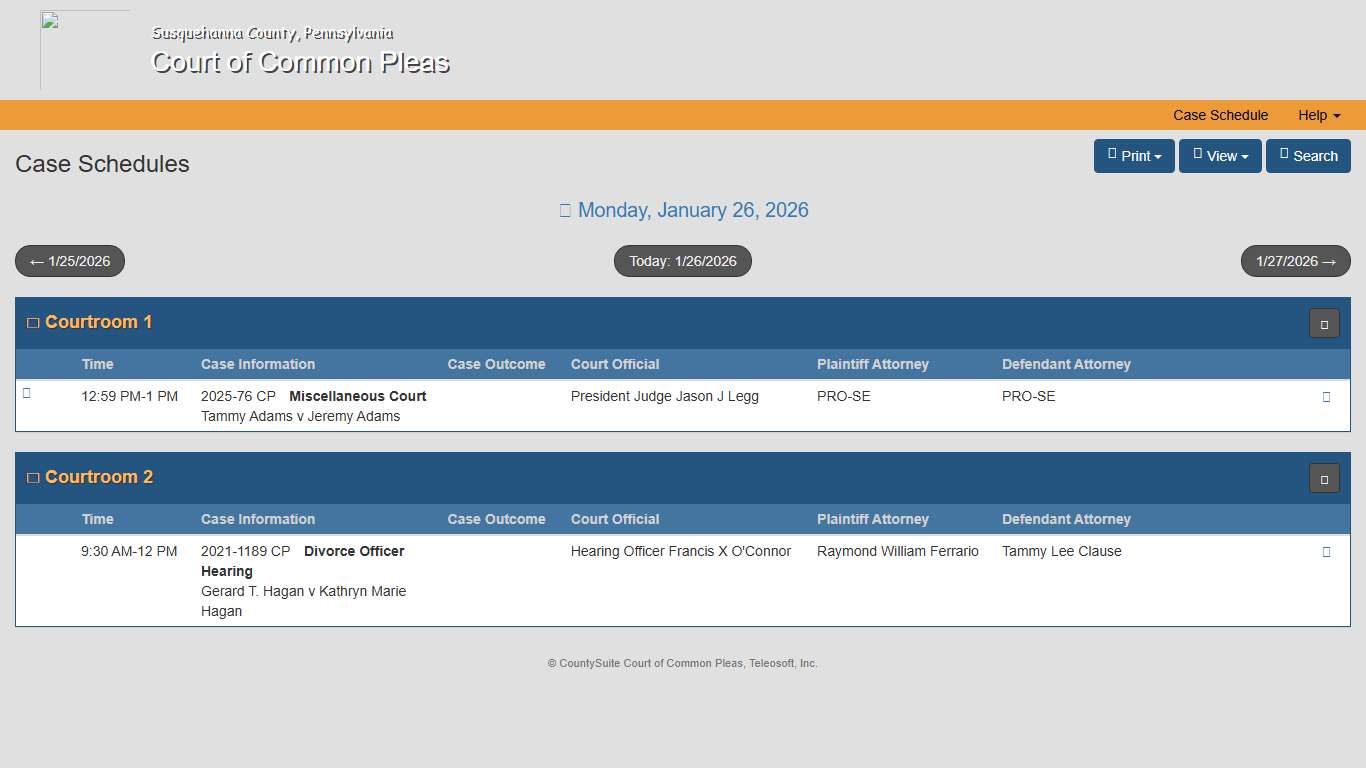Open the Print dropdown menu

(x=1134, y=155)
